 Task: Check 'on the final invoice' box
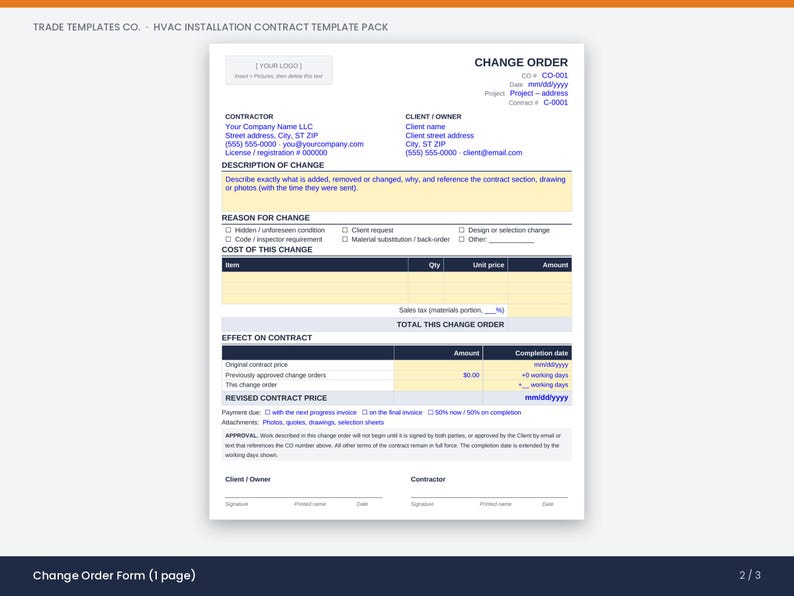(365, 412)
